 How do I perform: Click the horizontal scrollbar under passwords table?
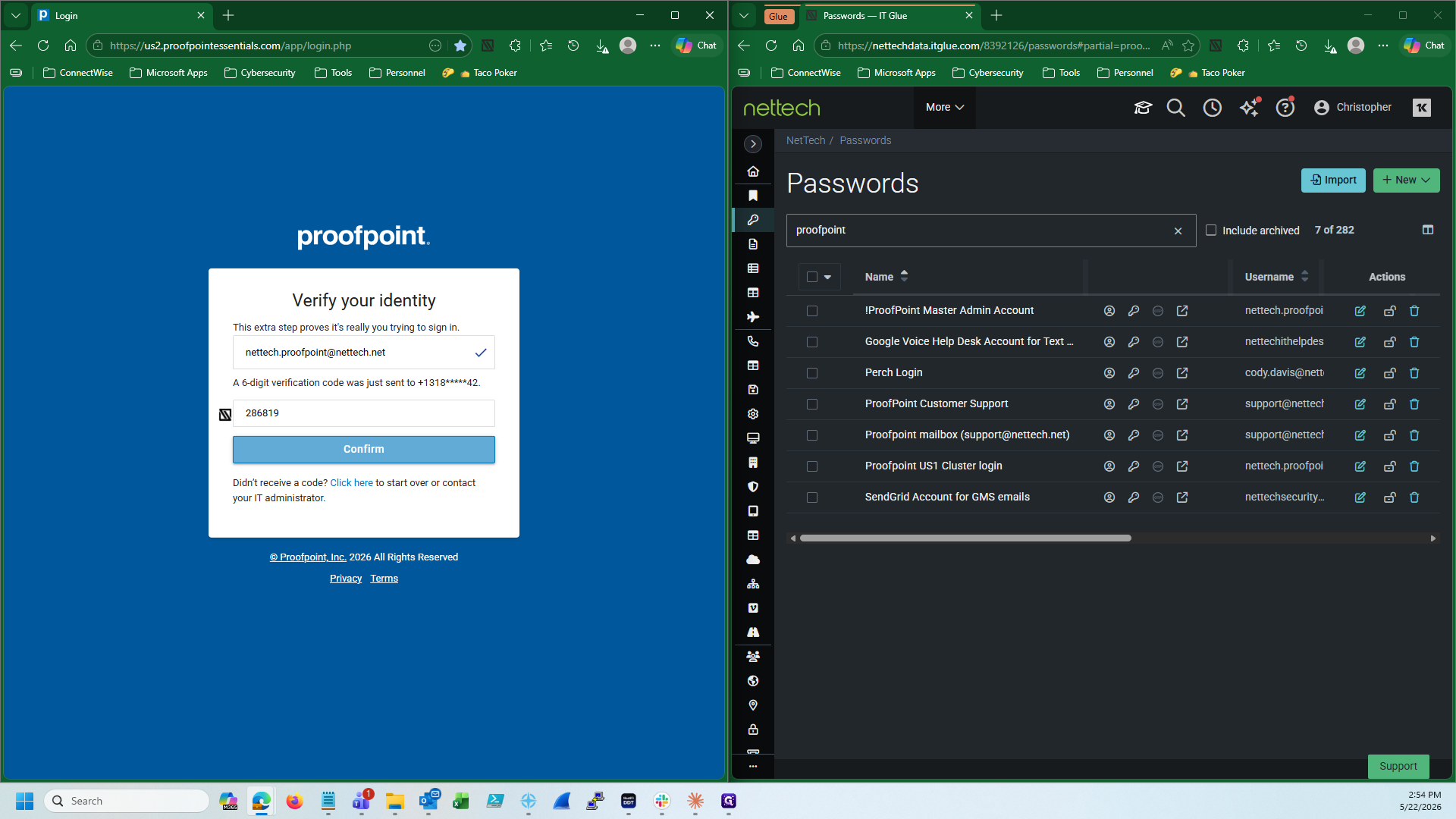coord(965,538)
